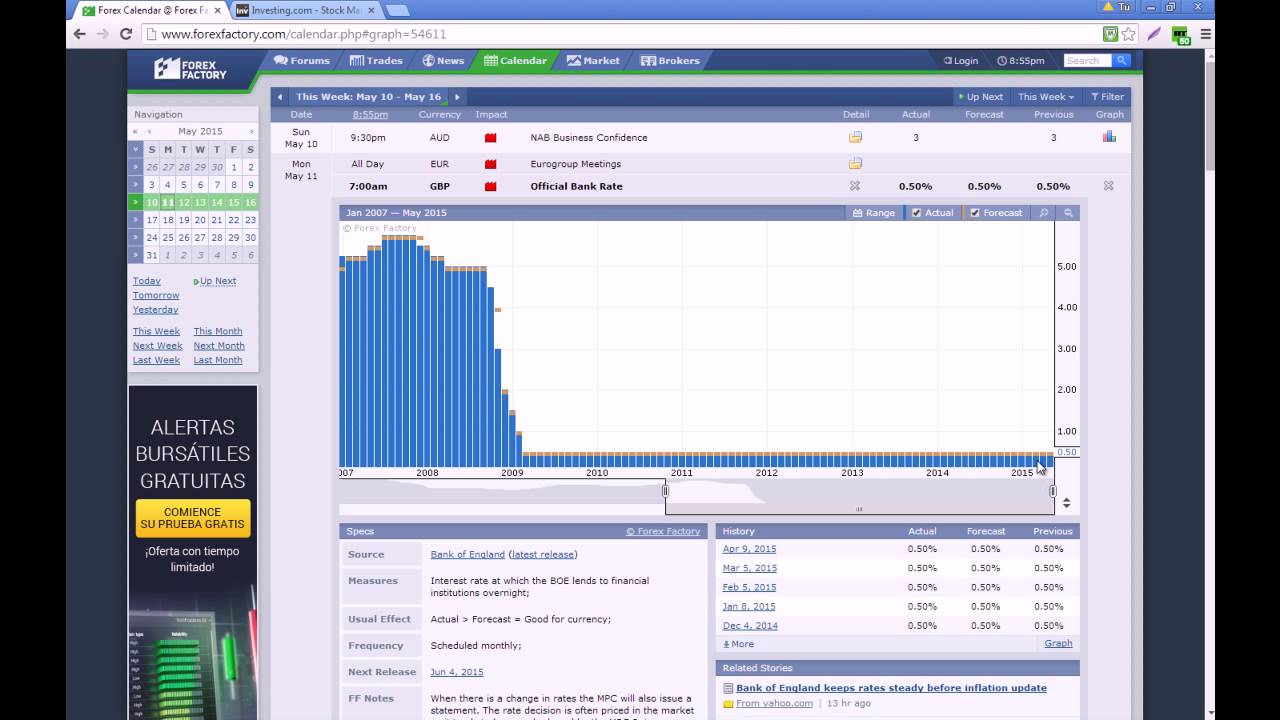Toggle the Actual series checkbox

click(915, 212)
